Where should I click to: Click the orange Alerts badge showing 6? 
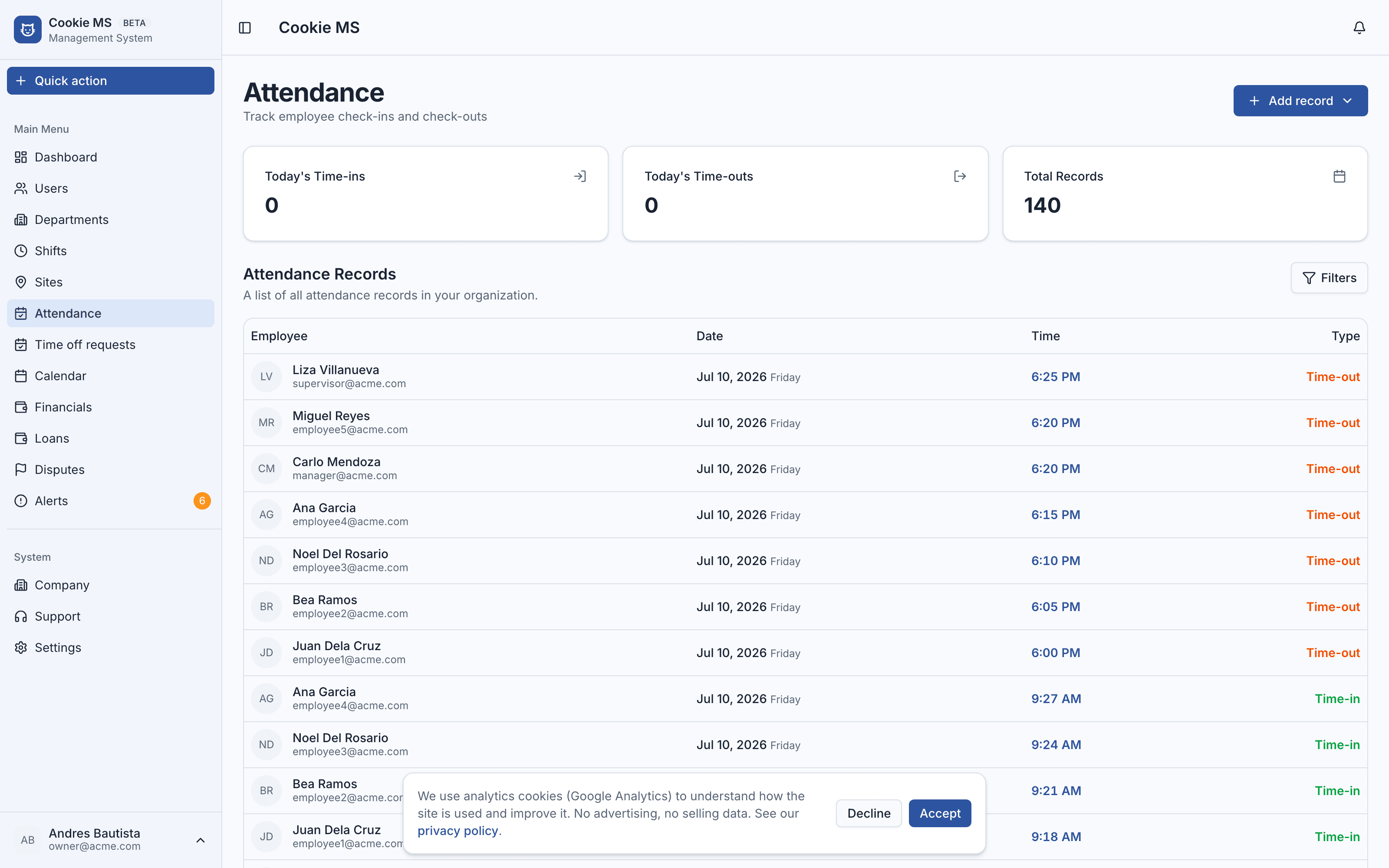202,500
